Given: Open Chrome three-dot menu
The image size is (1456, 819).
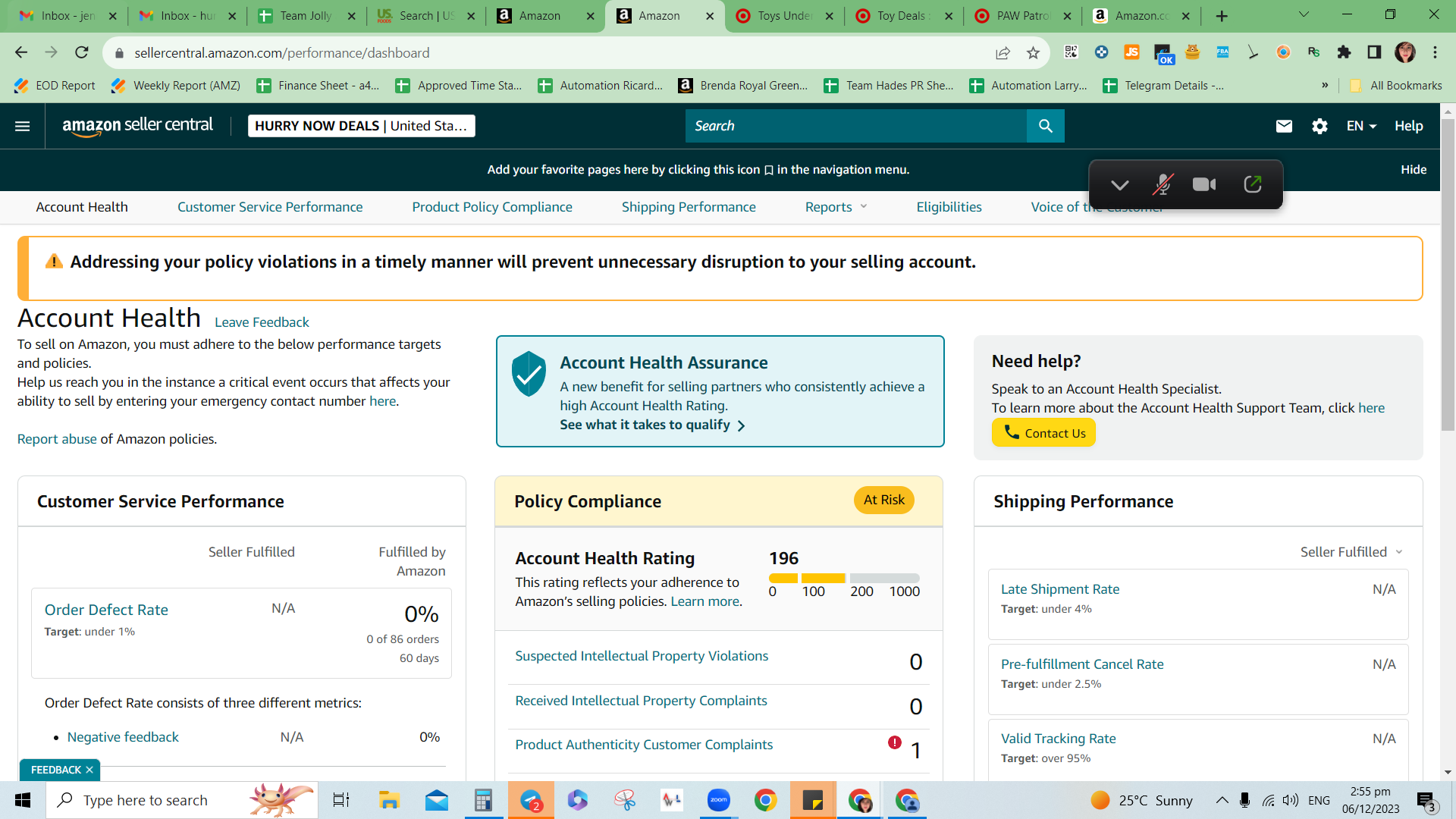Looking at the screenshot, I should 1435,52.
